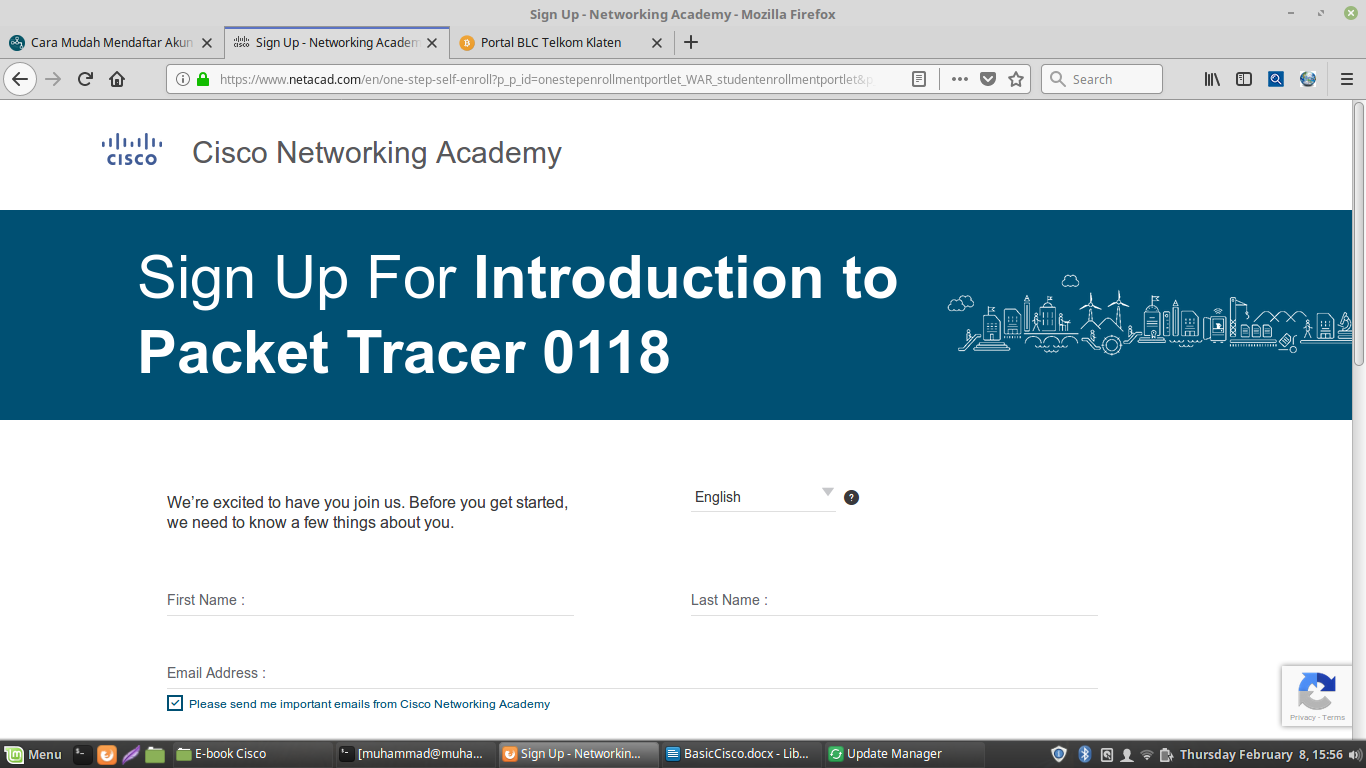
Task: Toggle reader view in the address bar
Action: coord(919,79)
